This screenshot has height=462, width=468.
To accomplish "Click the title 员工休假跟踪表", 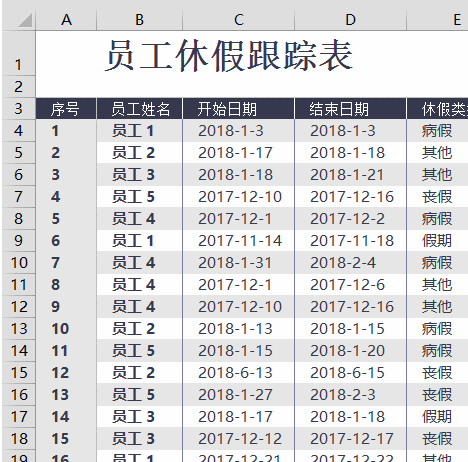I will [229, 55].
